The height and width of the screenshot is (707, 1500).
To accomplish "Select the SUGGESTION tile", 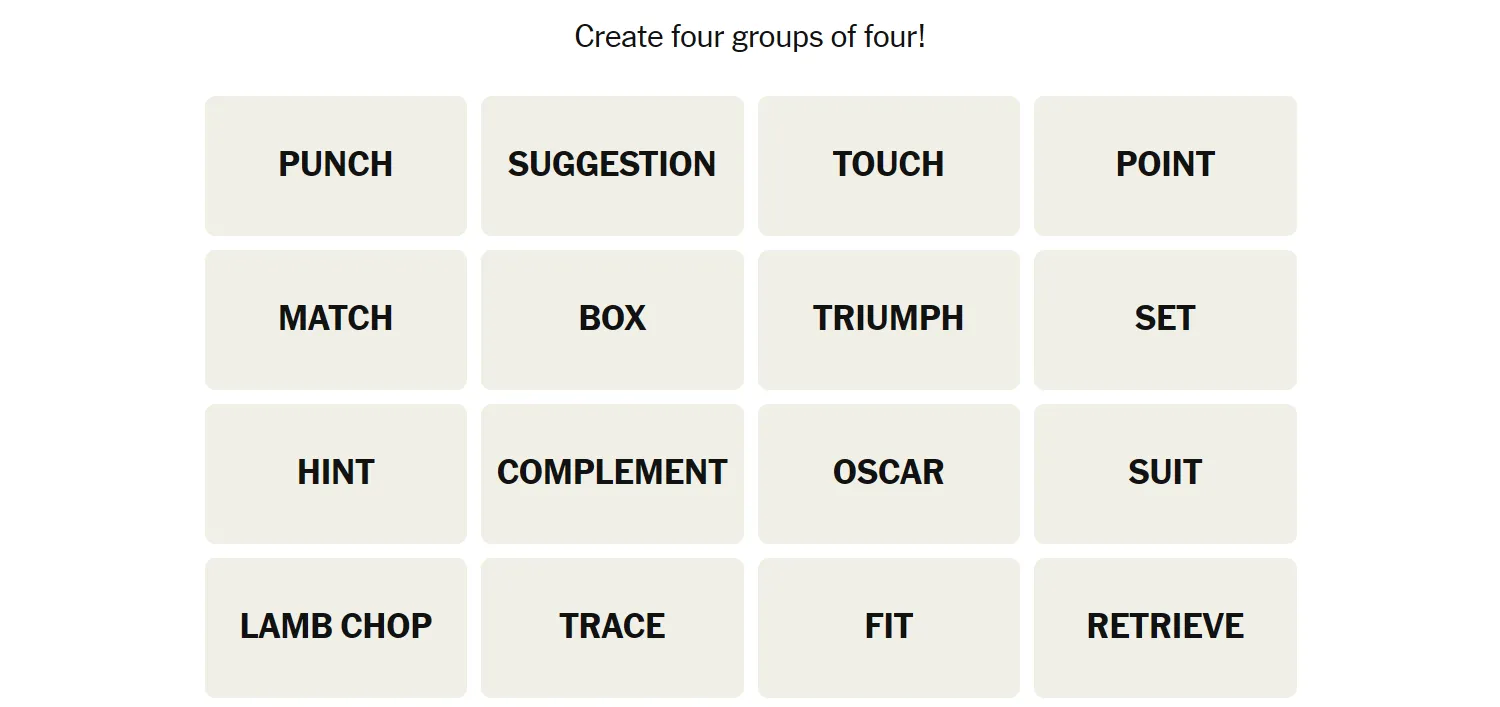I will (x=612, y=166).
